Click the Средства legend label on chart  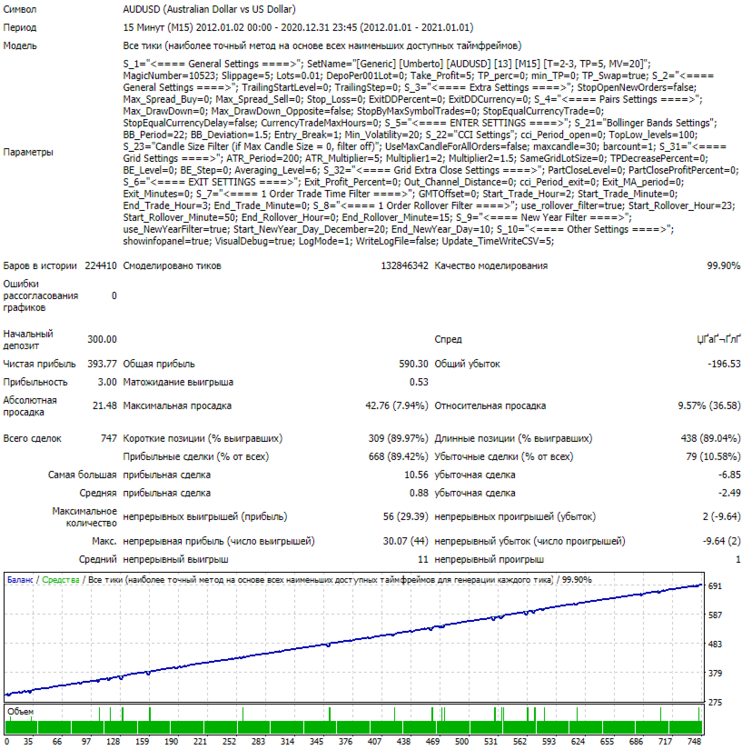(x=60, y=579)
